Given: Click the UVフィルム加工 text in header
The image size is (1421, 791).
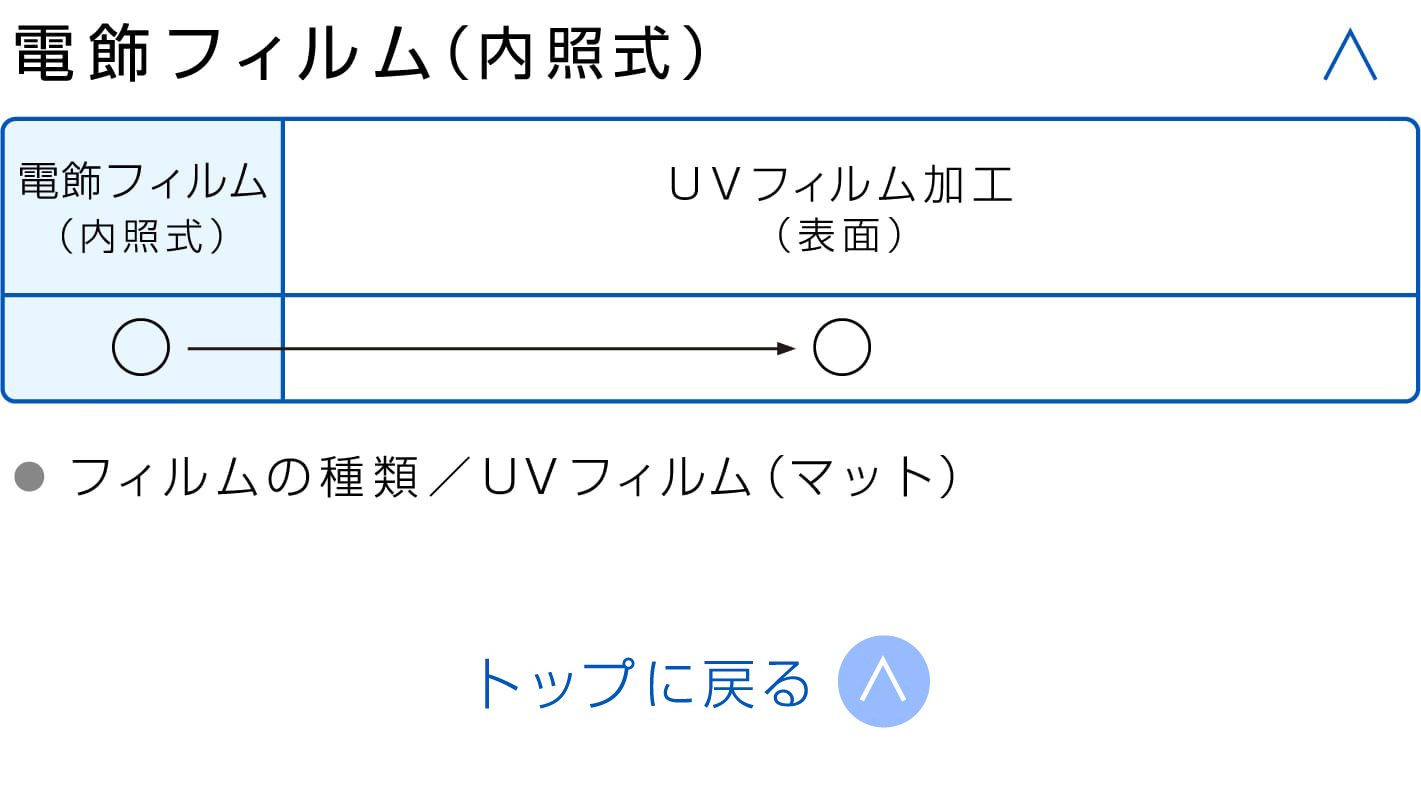Looking at the screenshot, I should (841, 185).
